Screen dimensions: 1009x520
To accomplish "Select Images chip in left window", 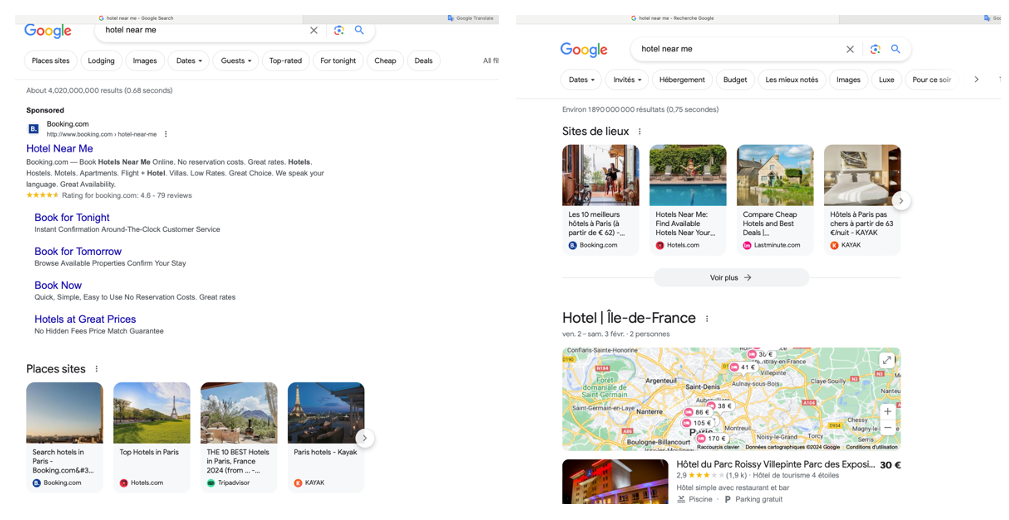I will [x=145, y=60].
